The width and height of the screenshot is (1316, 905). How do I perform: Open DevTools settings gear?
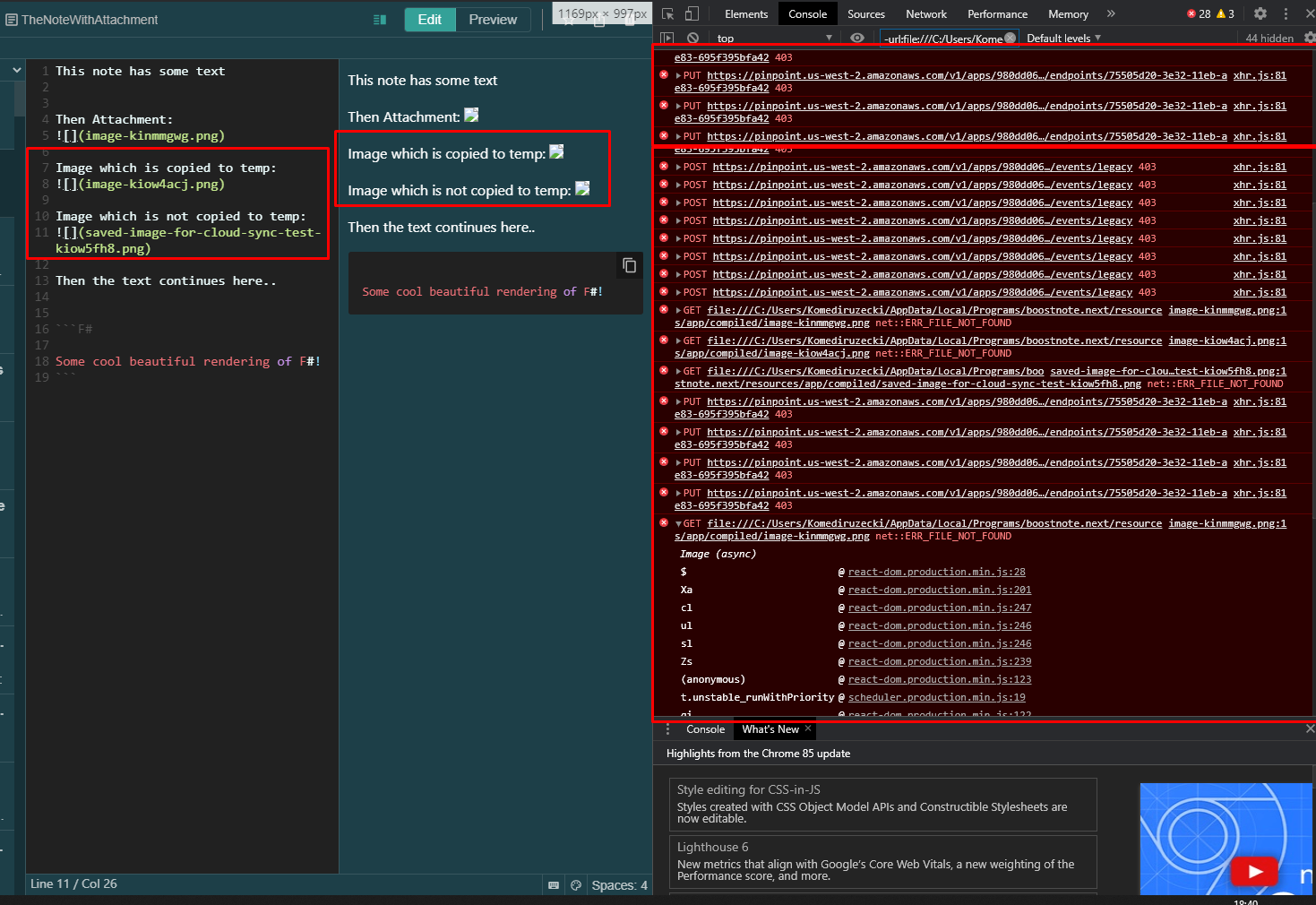tap(1260, 13)
